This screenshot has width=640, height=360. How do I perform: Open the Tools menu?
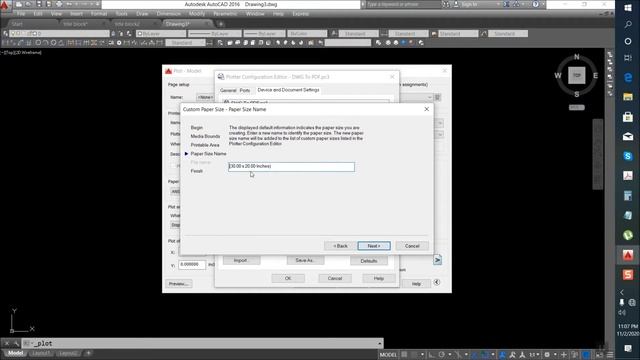pos(121,14)
